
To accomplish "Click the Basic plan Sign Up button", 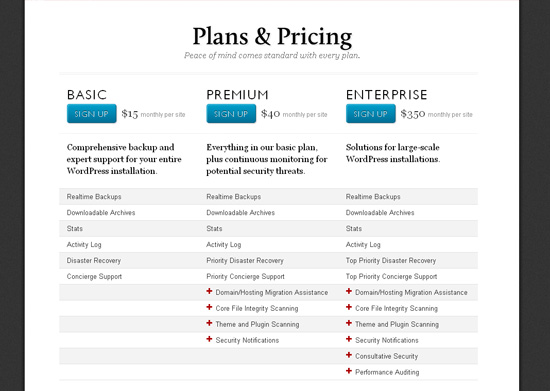I will coord(92,114).
